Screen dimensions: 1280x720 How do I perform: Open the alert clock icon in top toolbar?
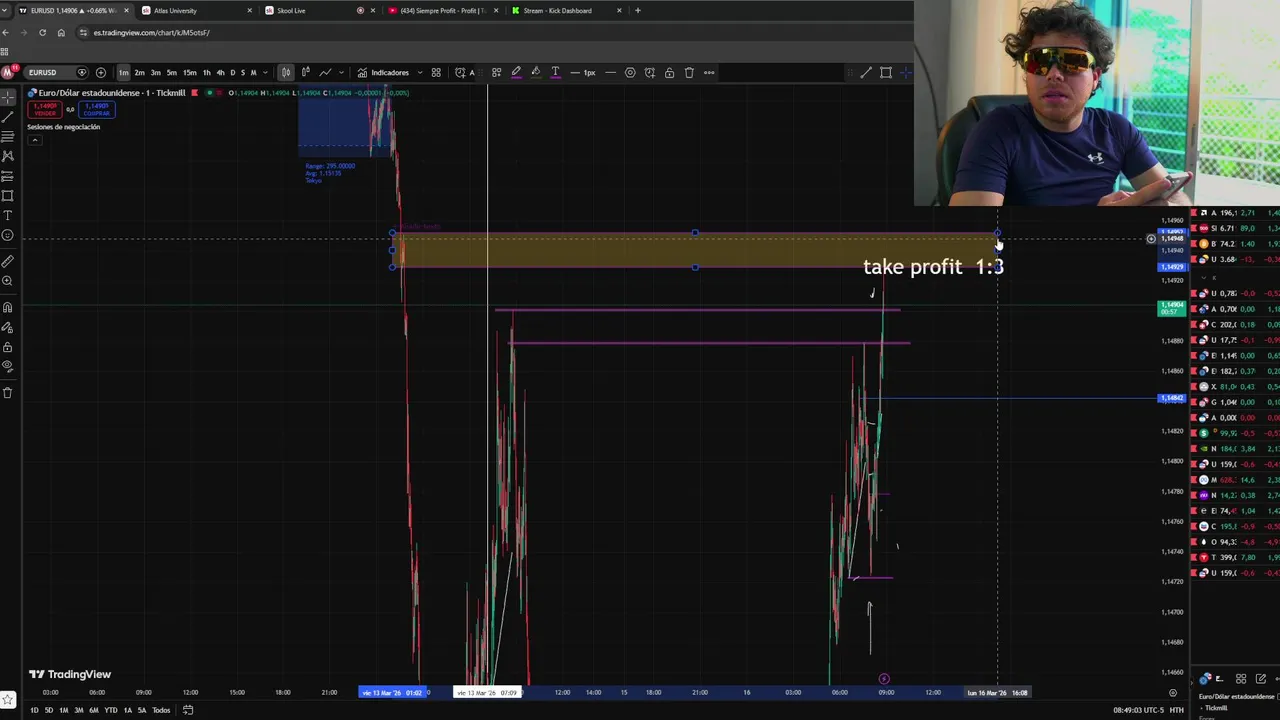(459, 72)
